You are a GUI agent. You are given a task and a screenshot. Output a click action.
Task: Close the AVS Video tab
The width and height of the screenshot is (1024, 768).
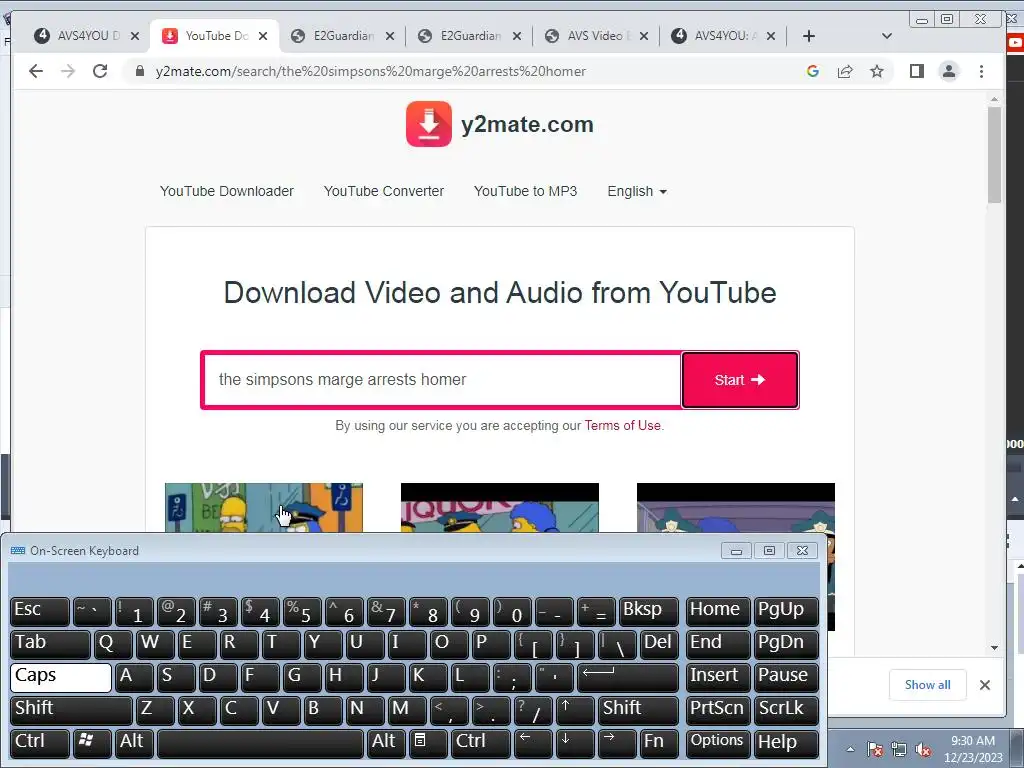pyautogui.click(x=644, y=36)
